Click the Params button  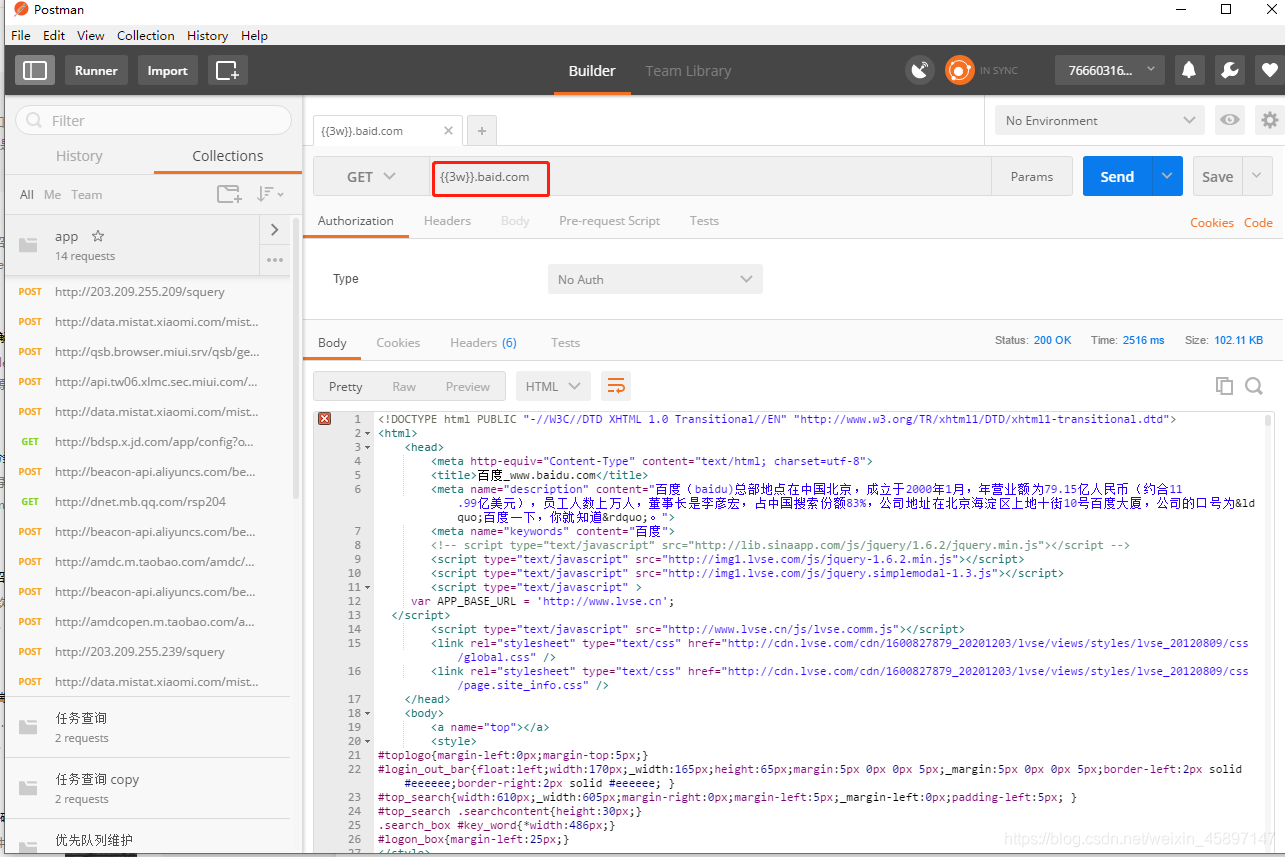pyautogui.click(x=1032, y=176)
